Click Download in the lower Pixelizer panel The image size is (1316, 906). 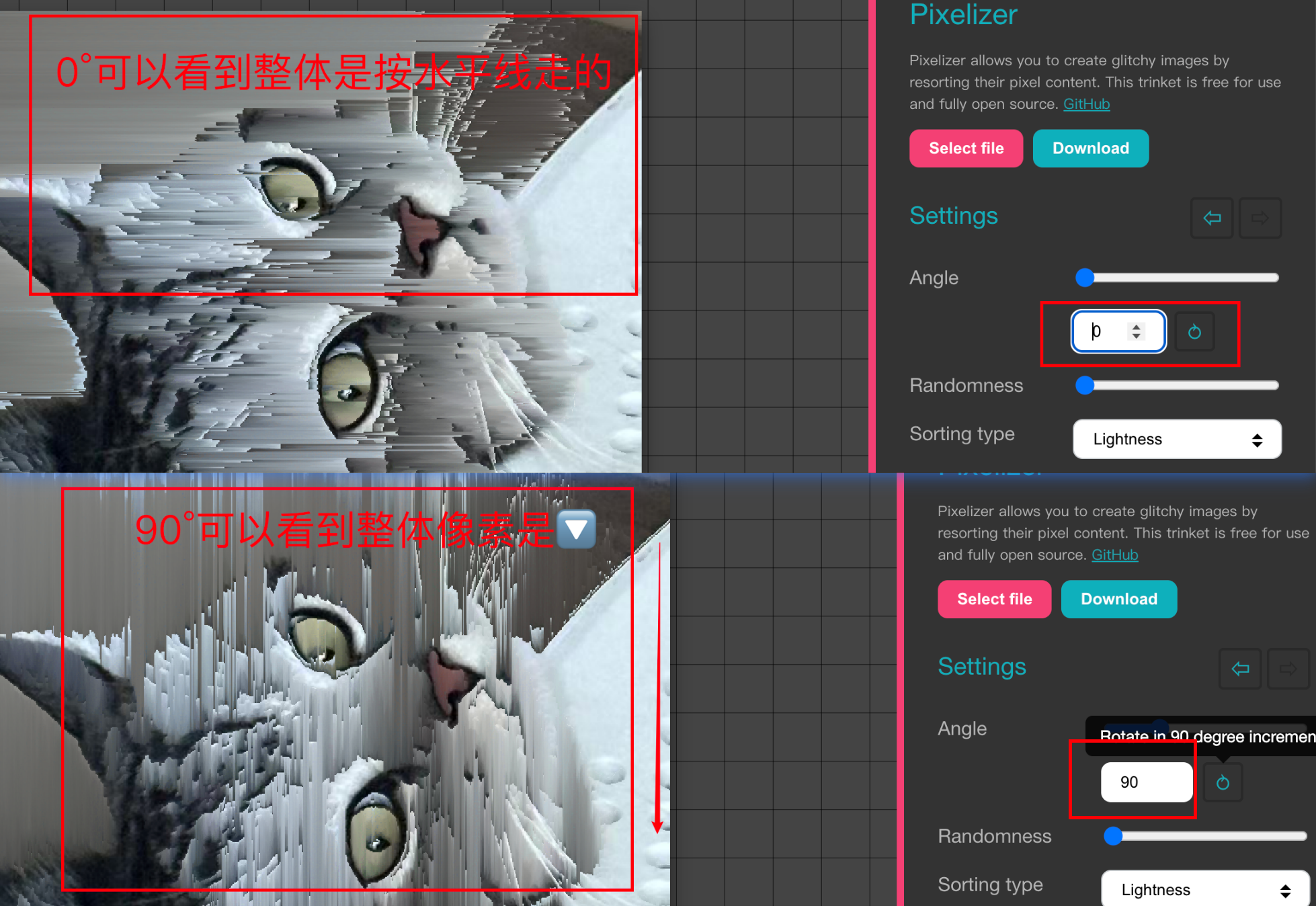click(x=1118, y=599)
